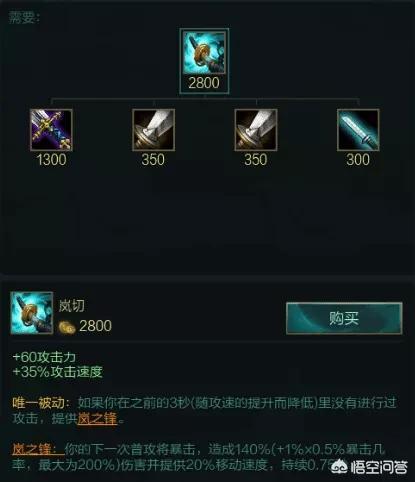This screenshot has width=415, height=482.
Task: Buy the item with the 购买 button
Action: pos(344,318)
